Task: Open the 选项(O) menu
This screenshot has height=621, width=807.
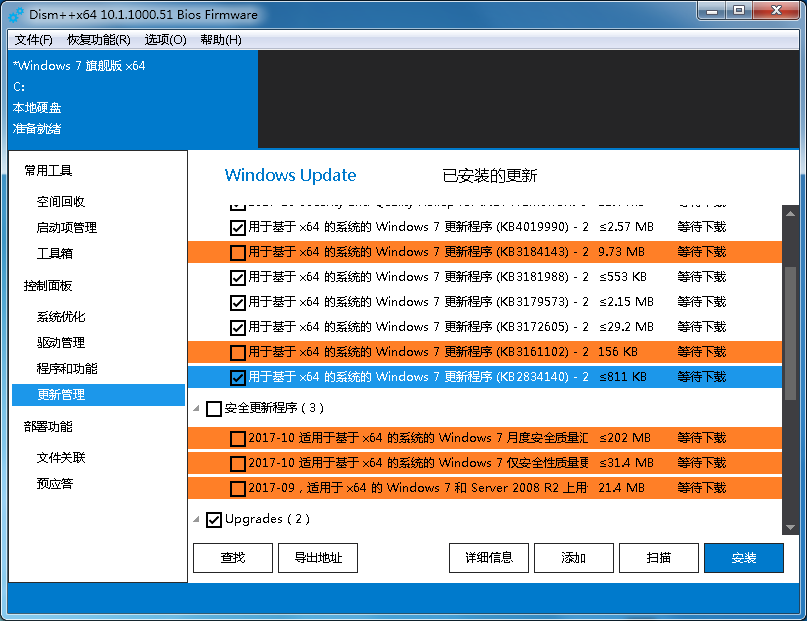Action: pyautogui.click(x=165, y=40)
